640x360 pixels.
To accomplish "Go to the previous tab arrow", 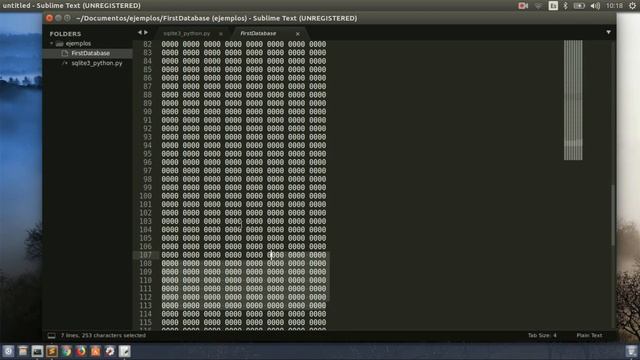I will [x=140, y=32].
